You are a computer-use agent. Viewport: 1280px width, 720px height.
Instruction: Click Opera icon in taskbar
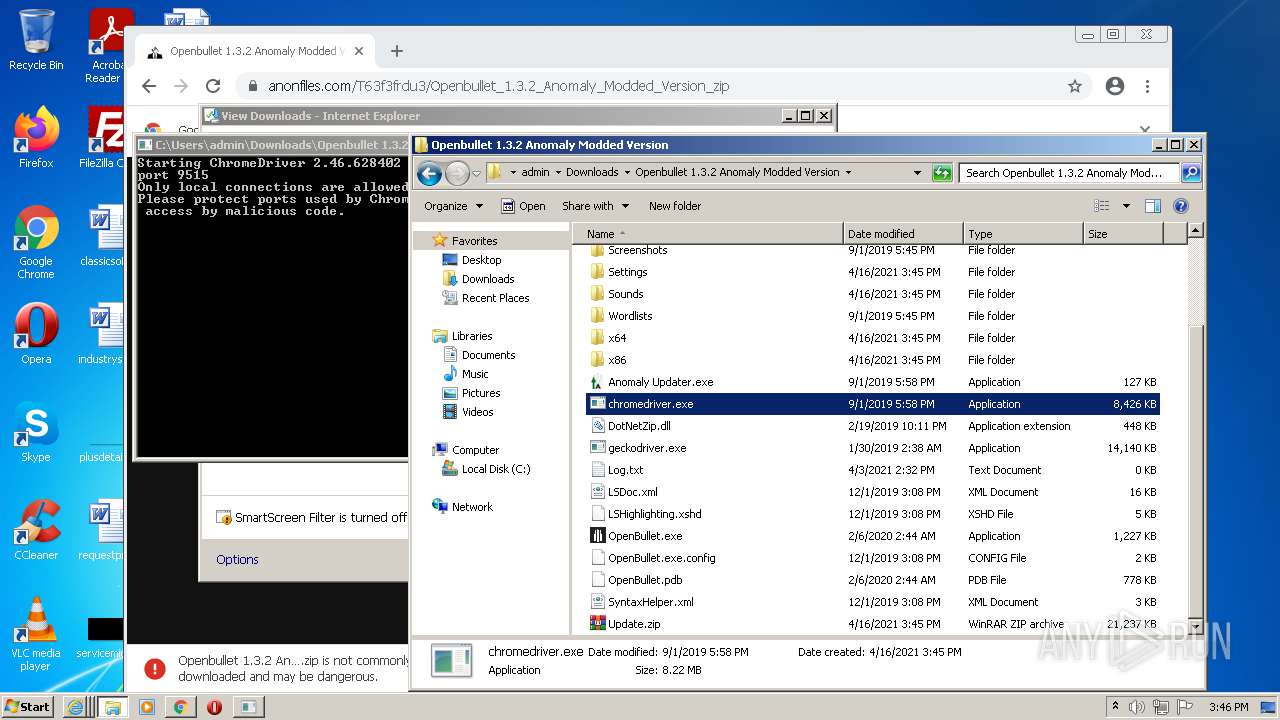pyautogui.click(x=214, y=707)
